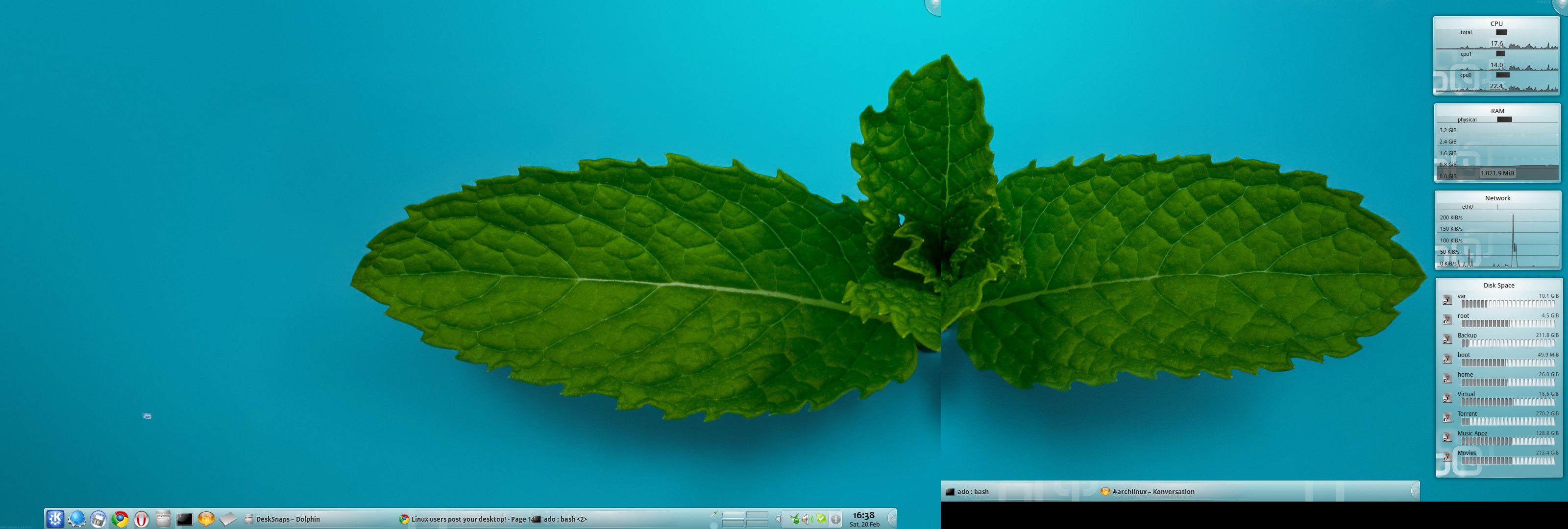The image size is (1568, 529).
Task: Open the file cabinet launcher icon
Action: (x=163, y=519)
